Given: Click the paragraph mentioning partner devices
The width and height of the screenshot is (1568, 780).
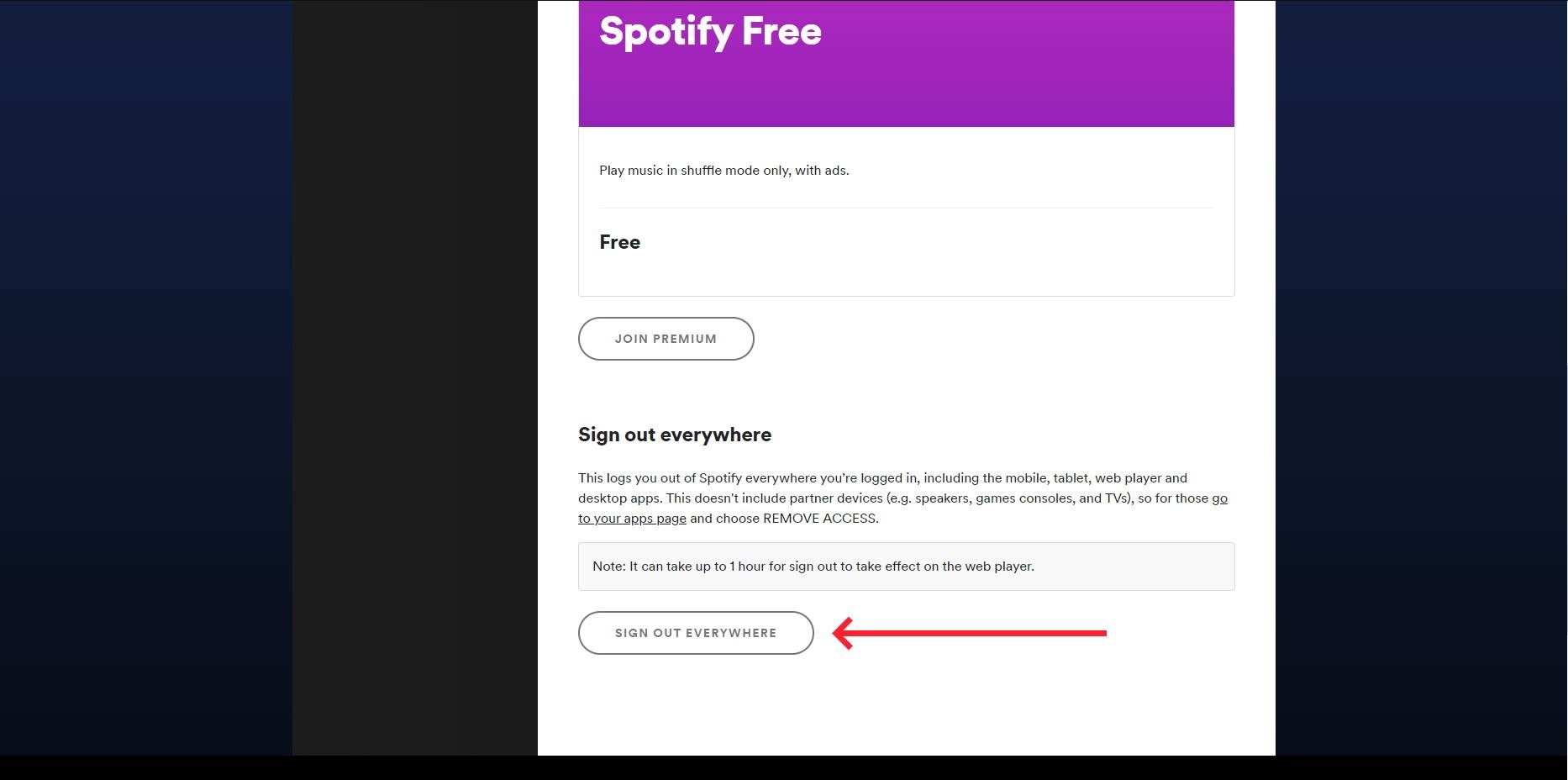Looking at the screenshot, I should coord(902,498).
